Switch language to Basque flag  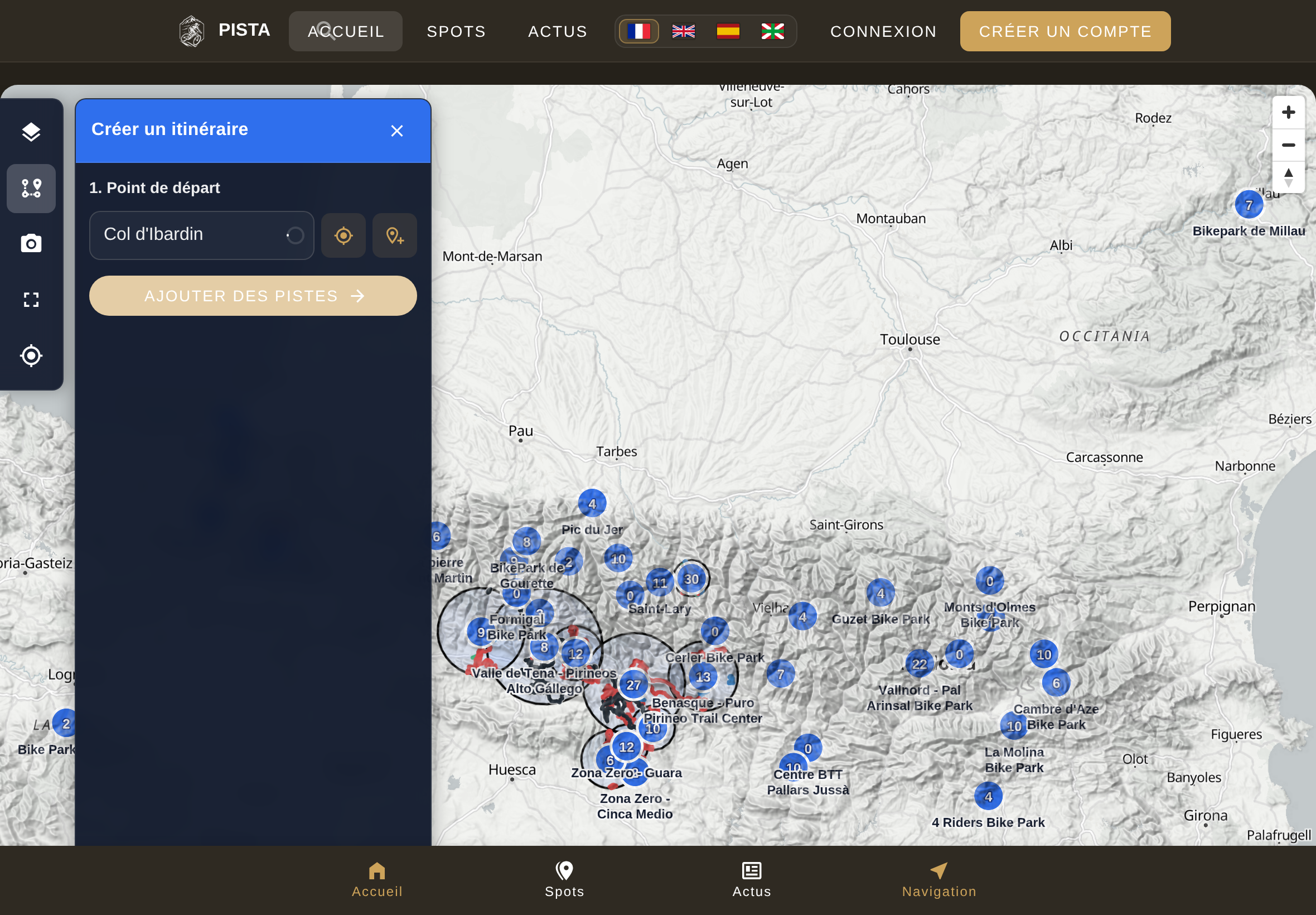point(772,31)
